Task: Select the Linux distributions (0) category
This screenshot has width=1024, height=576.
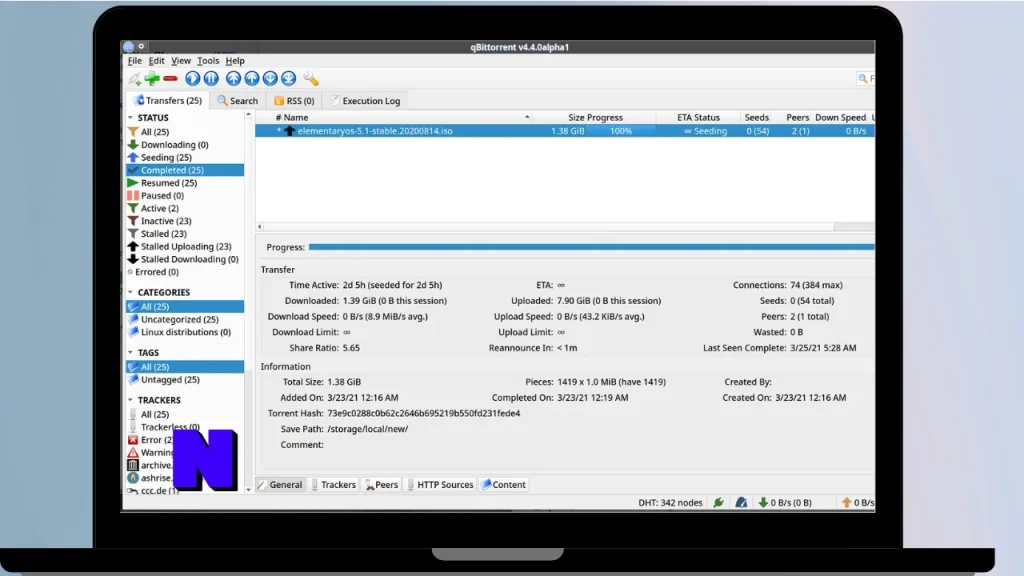Action: (185, 332)
